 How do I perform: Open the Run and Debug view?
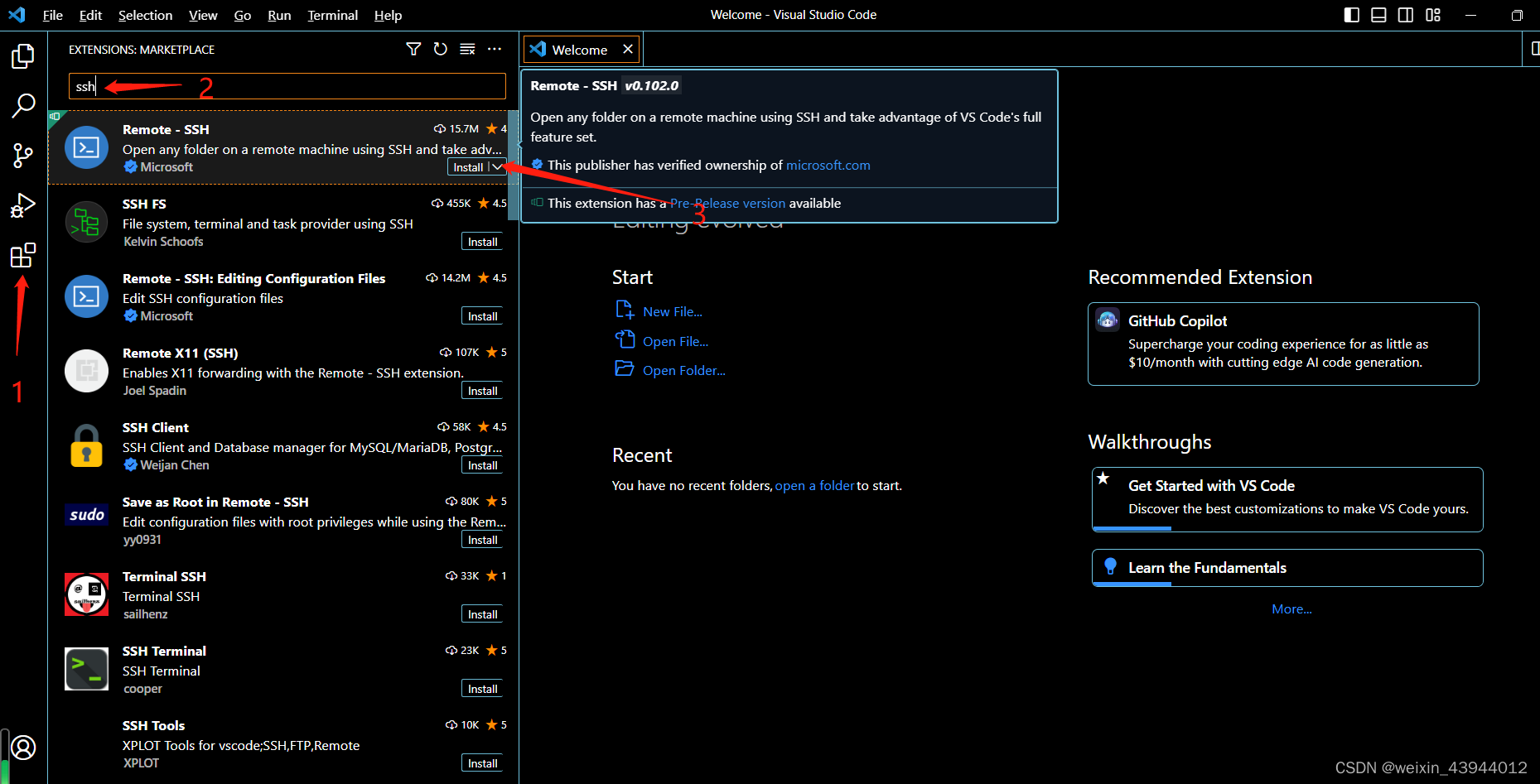[23, 204]
